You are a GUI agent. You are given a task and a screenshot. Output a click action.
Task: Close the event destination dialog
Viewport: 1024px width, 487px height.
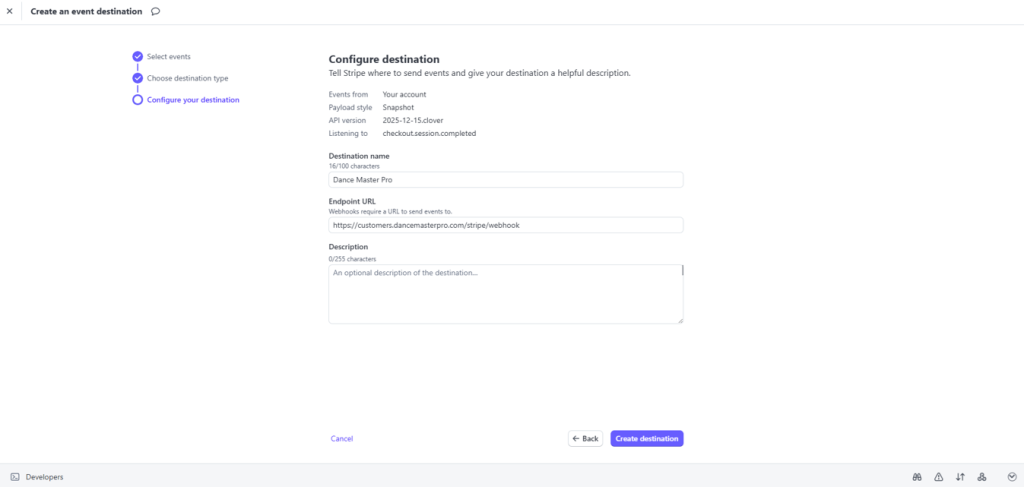[x=10, y=12]
